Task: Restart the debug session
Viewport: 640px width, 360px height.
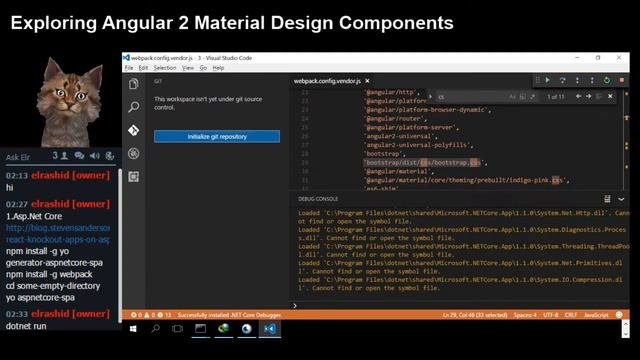Action: pyautogui.click(x=607, y=80)
